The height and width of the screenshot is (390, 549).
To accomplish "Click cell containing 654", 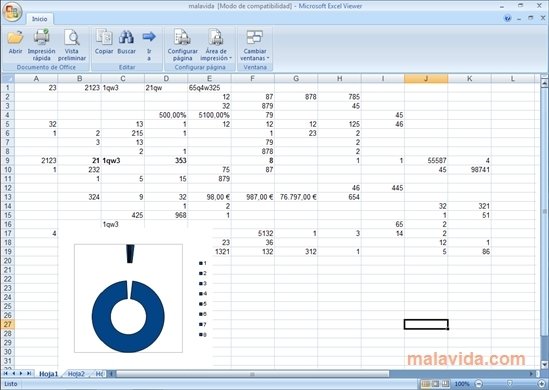I will pos(340,197).
